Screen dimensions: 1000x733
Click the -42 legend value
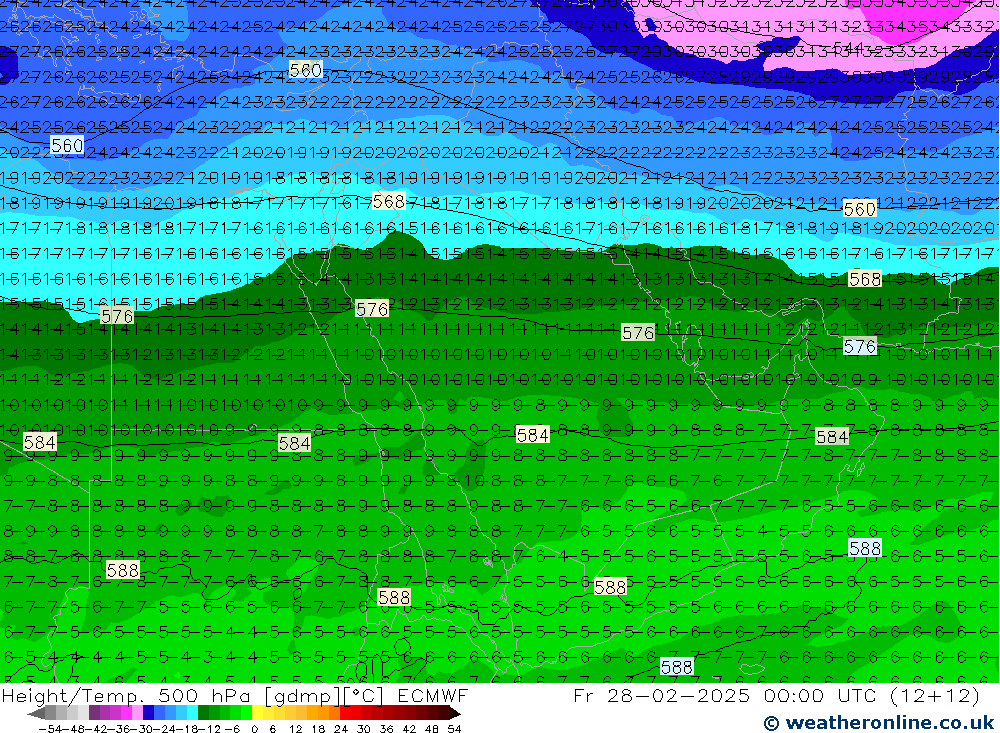(x=98, y=729)
